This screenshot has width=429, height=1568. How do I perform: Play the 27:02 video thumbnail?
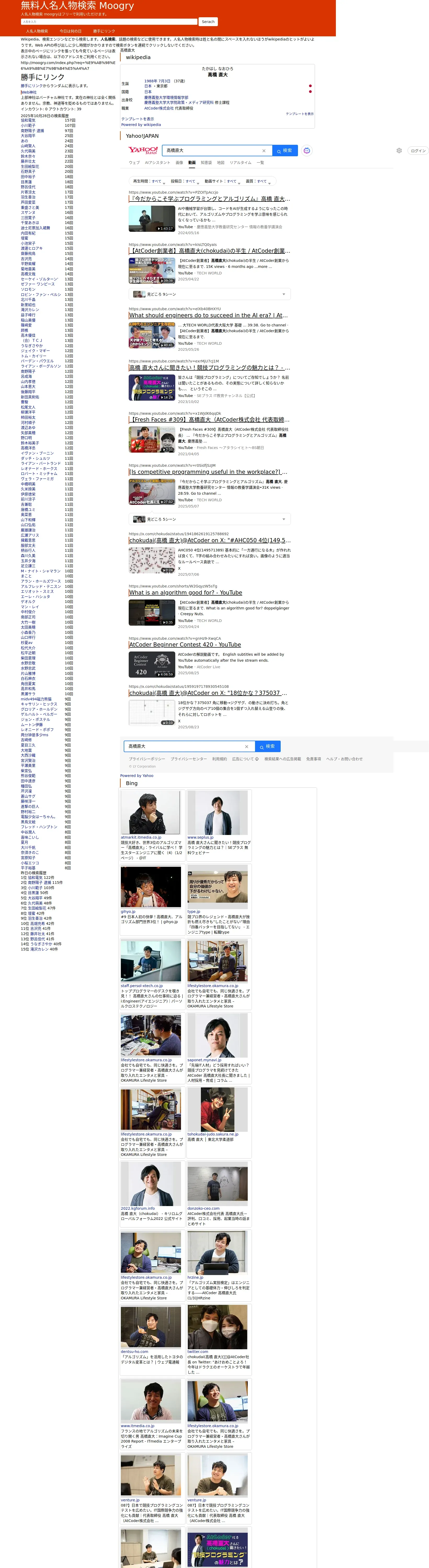(152, 492)
